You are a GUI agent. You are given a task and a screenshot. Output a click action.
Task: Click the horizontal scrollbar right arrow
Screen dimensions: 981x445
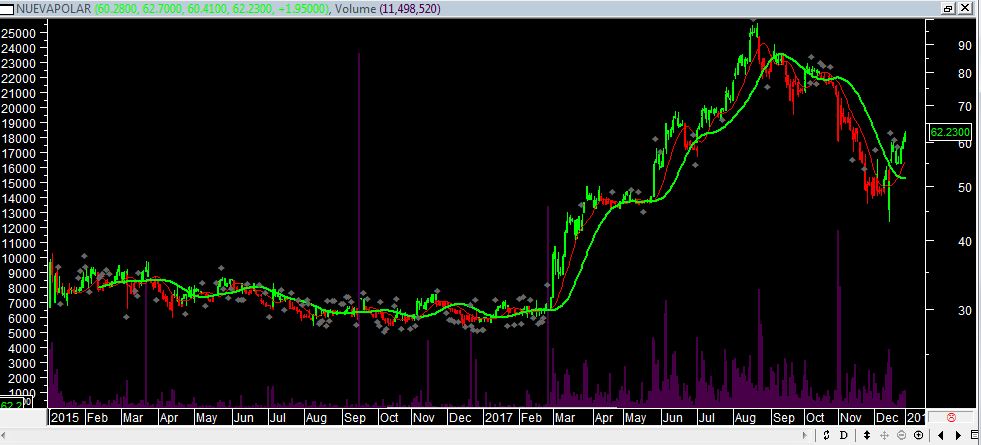tap(806, 435)
